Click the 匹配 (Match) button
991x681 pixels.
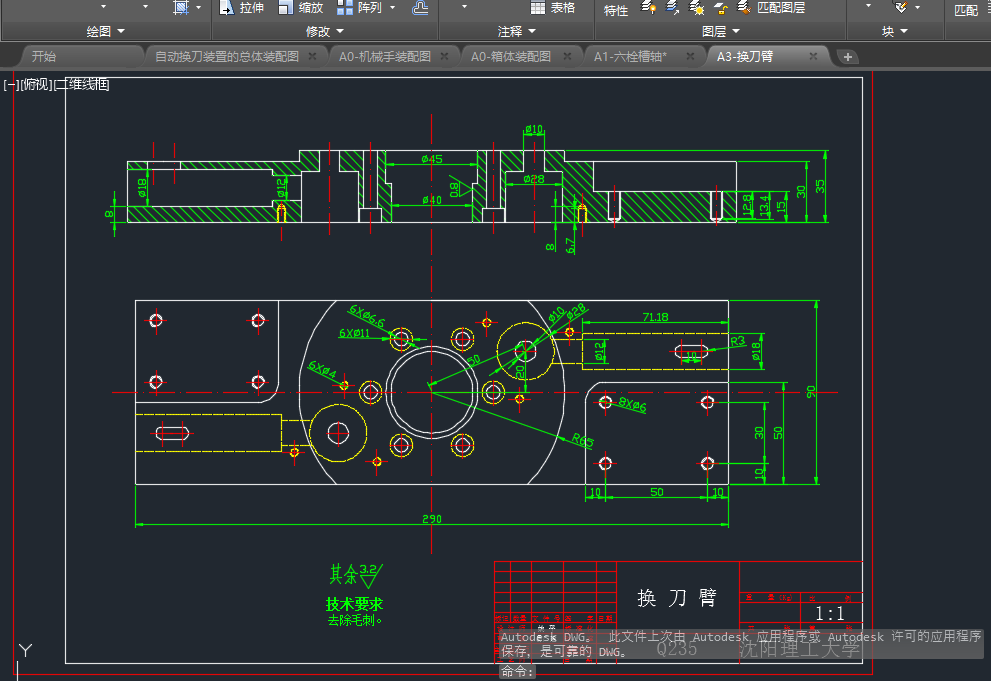click(x=966, y=11)
